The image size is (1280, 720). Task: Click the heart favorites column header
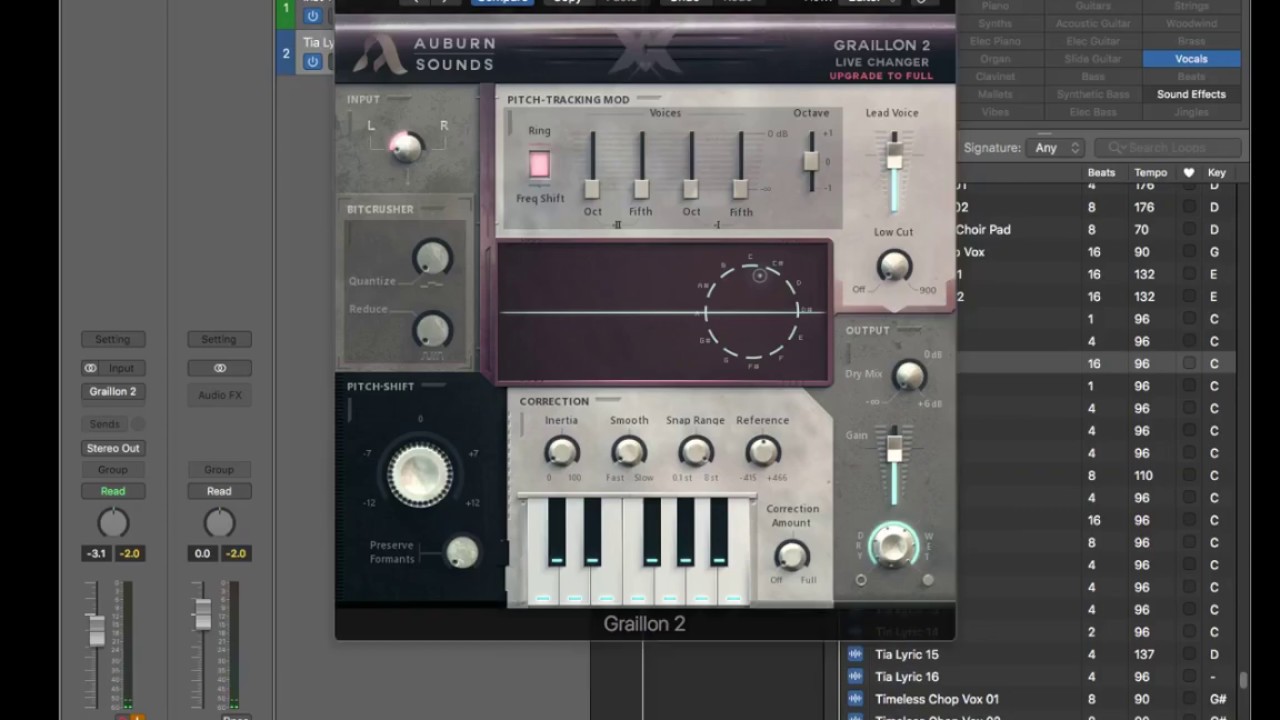pyautogui.click(x=1188, y=172)
